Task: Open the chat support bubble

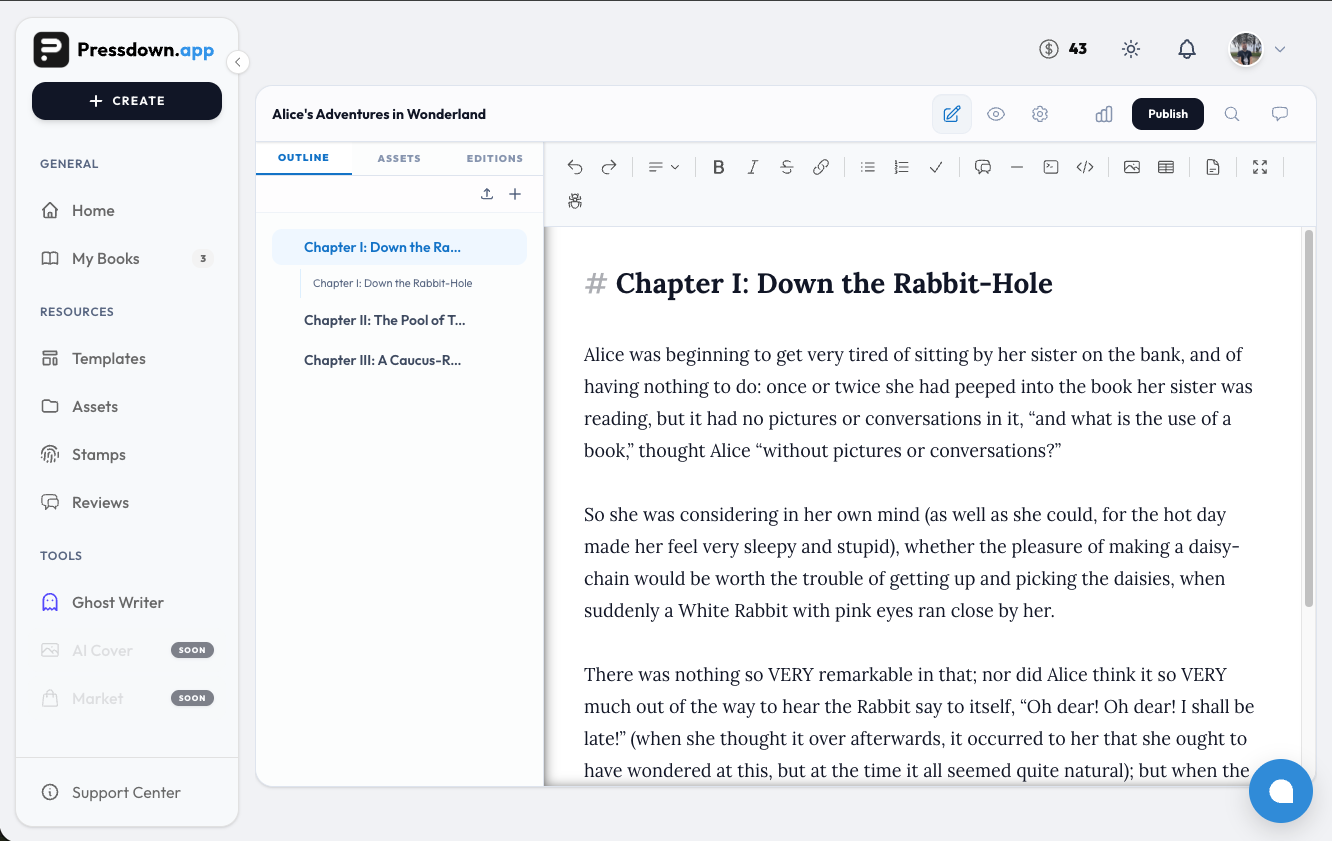Action: click(x=1281, y=791)
